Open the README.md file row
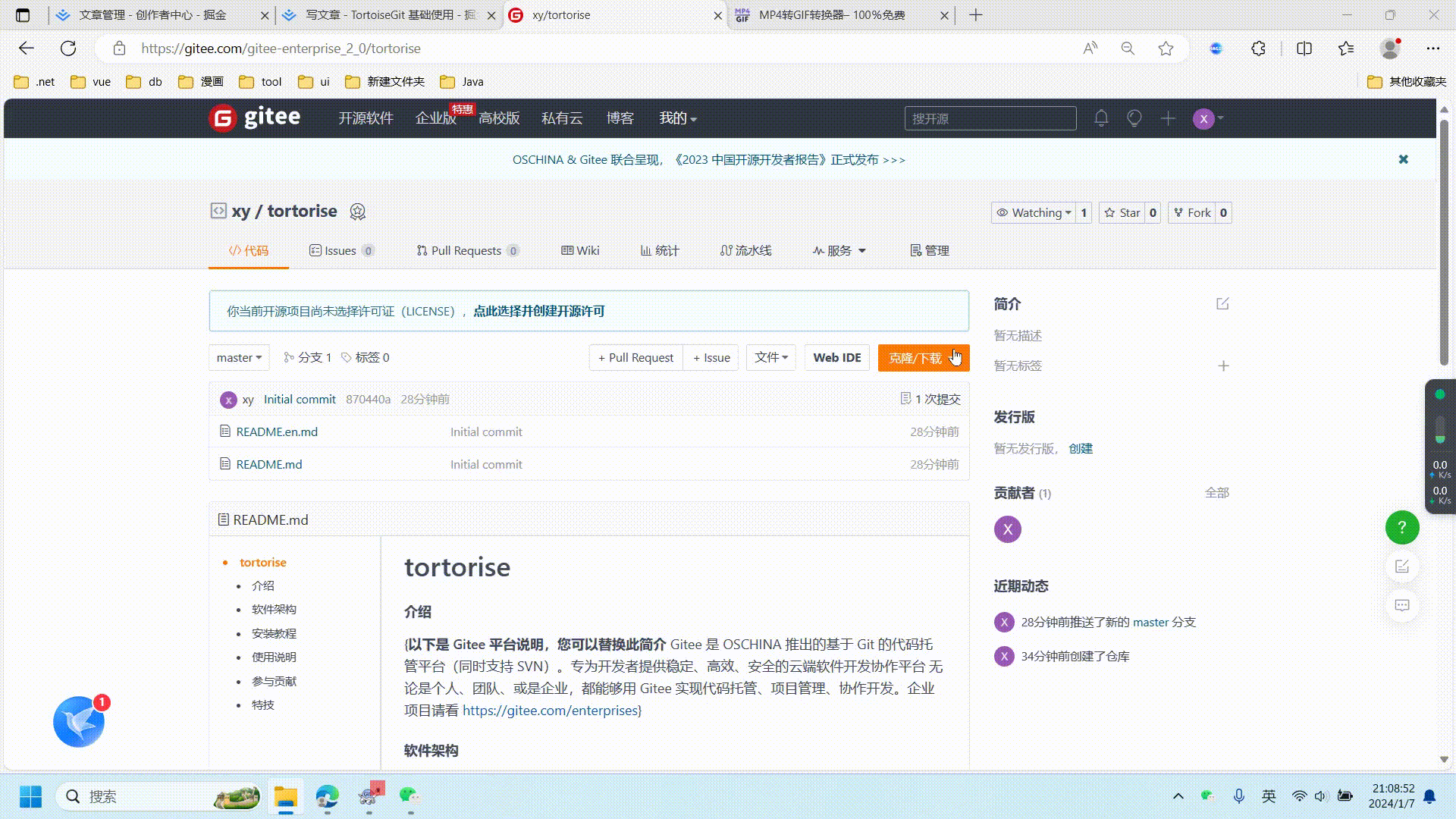Screen dimensions: 1456x819 coord(589,464)
